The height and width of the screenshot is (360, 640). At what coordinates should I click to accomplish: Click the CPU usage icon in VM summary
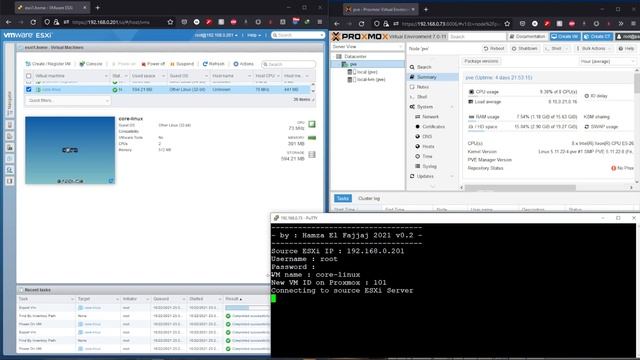312,124
